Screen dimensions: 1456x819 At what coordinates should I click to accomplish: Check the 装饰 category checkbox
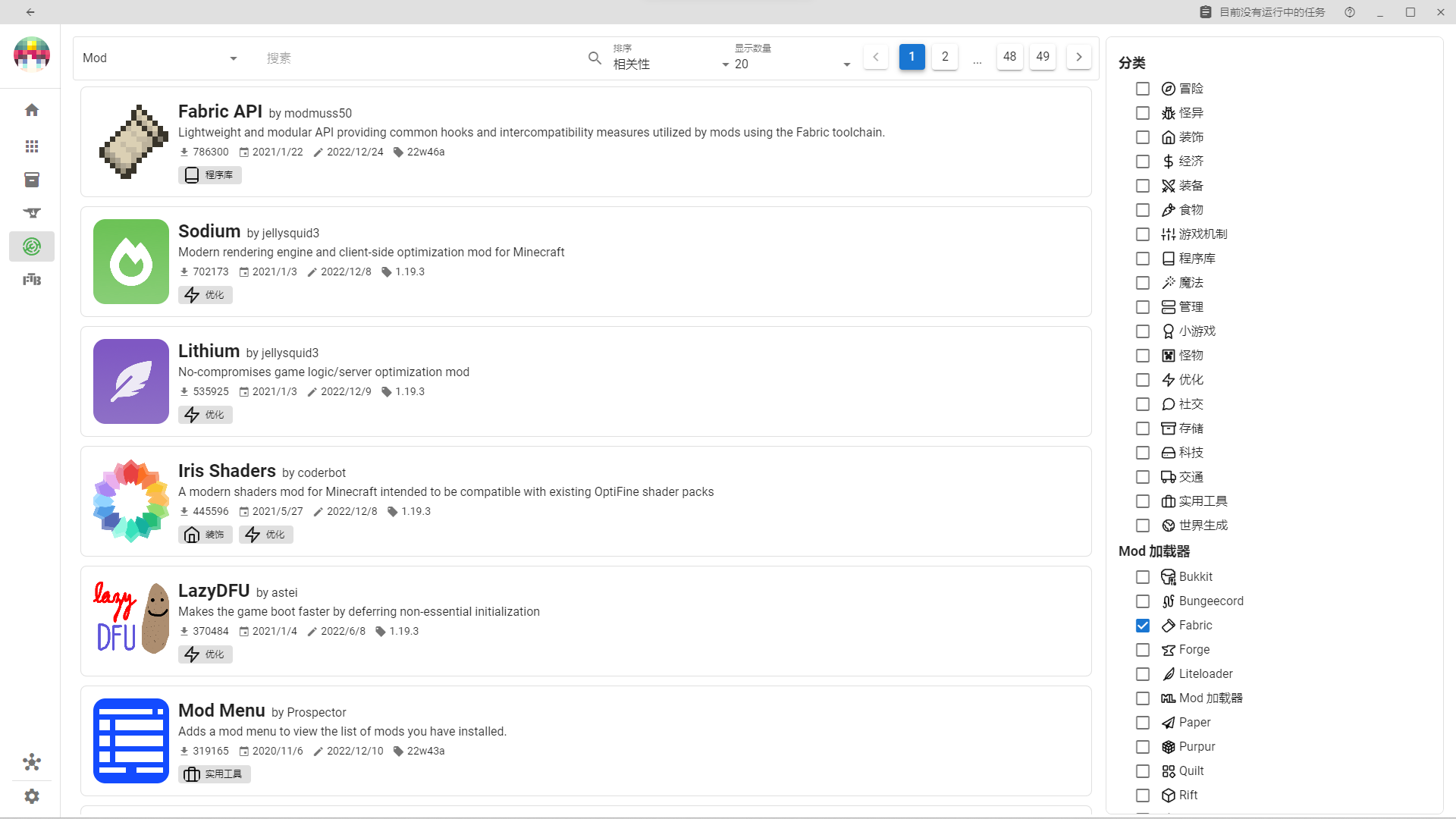[1143, 137]
